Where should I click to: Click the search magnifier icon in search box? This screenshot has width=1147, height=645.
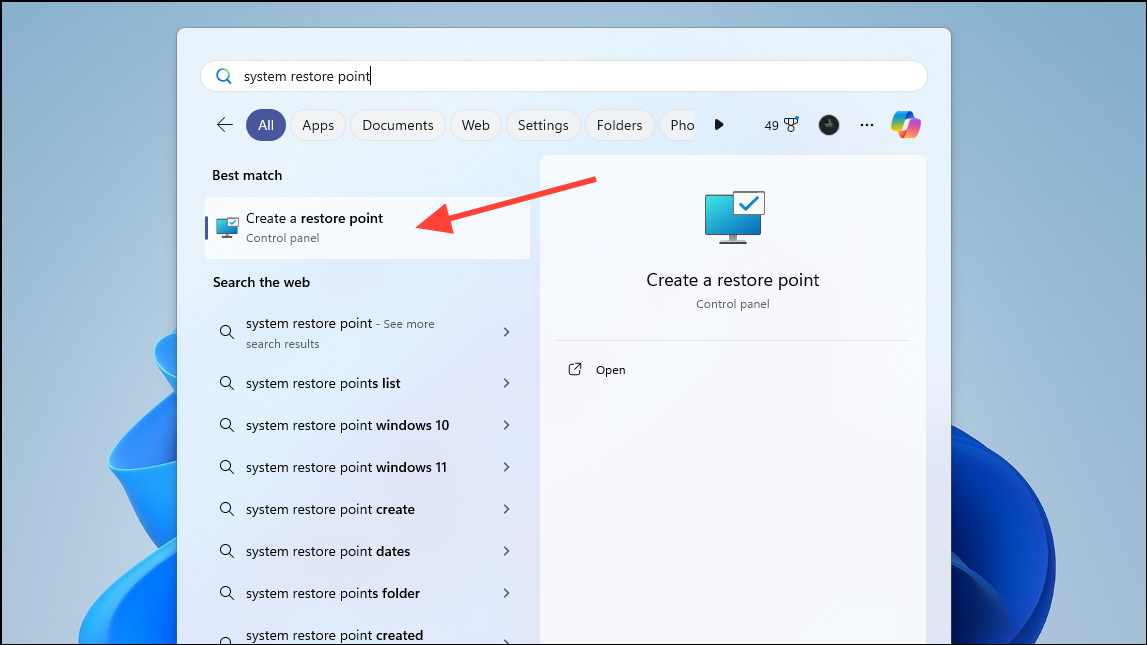(224, 76)
